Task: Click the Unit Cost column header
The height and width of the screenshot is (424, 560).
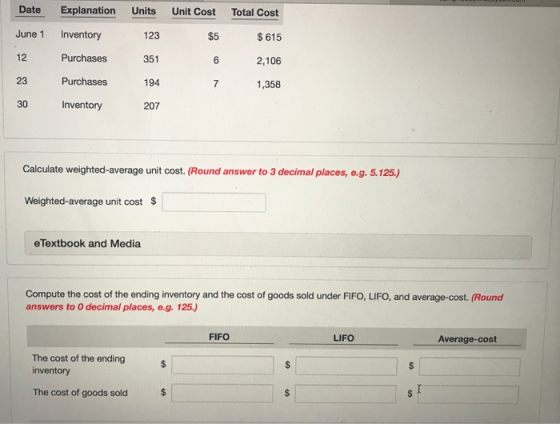Action: tap(194, 12)
